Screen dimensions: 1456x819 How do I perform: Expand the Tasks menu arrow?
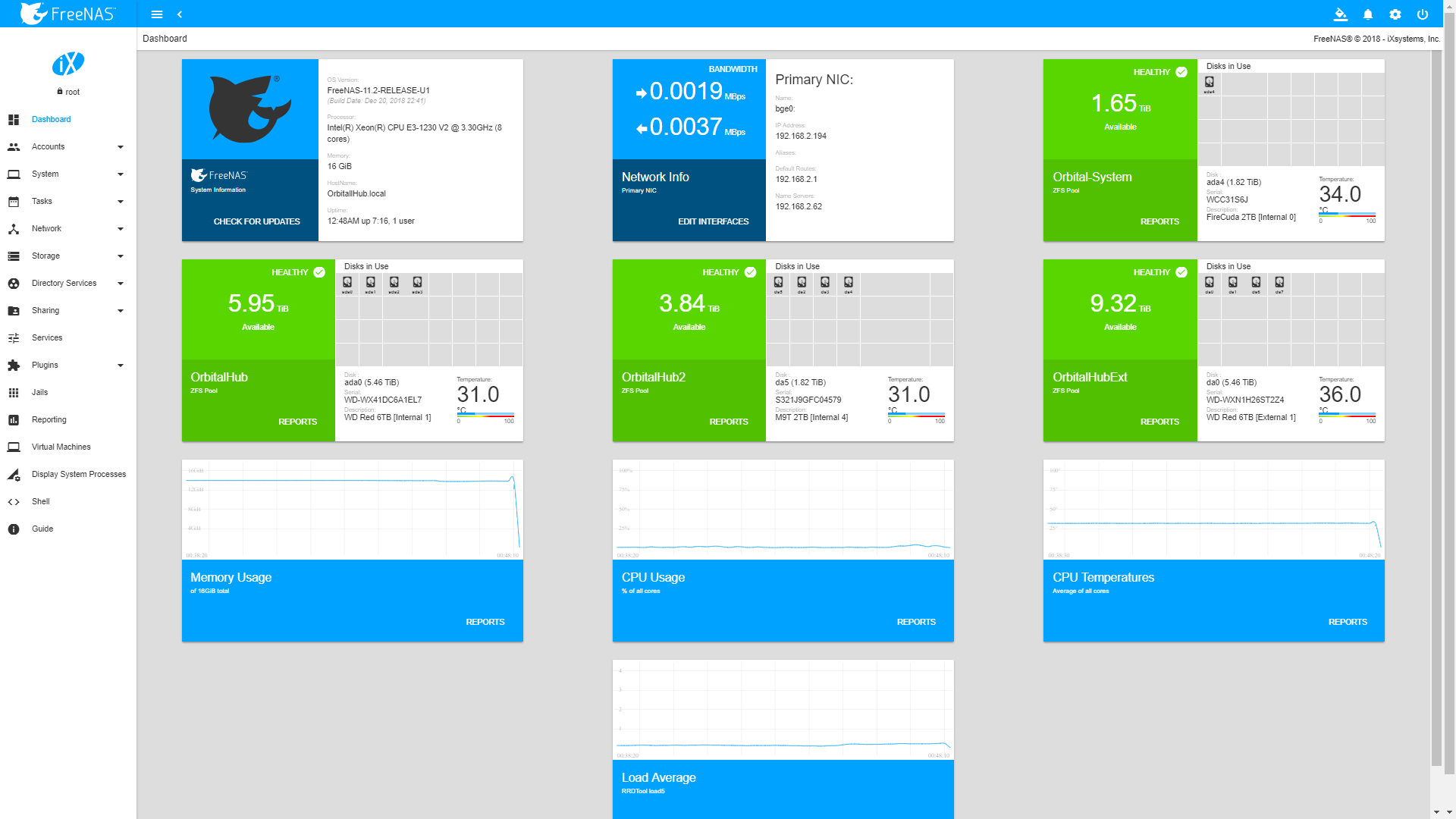point(121,202)
